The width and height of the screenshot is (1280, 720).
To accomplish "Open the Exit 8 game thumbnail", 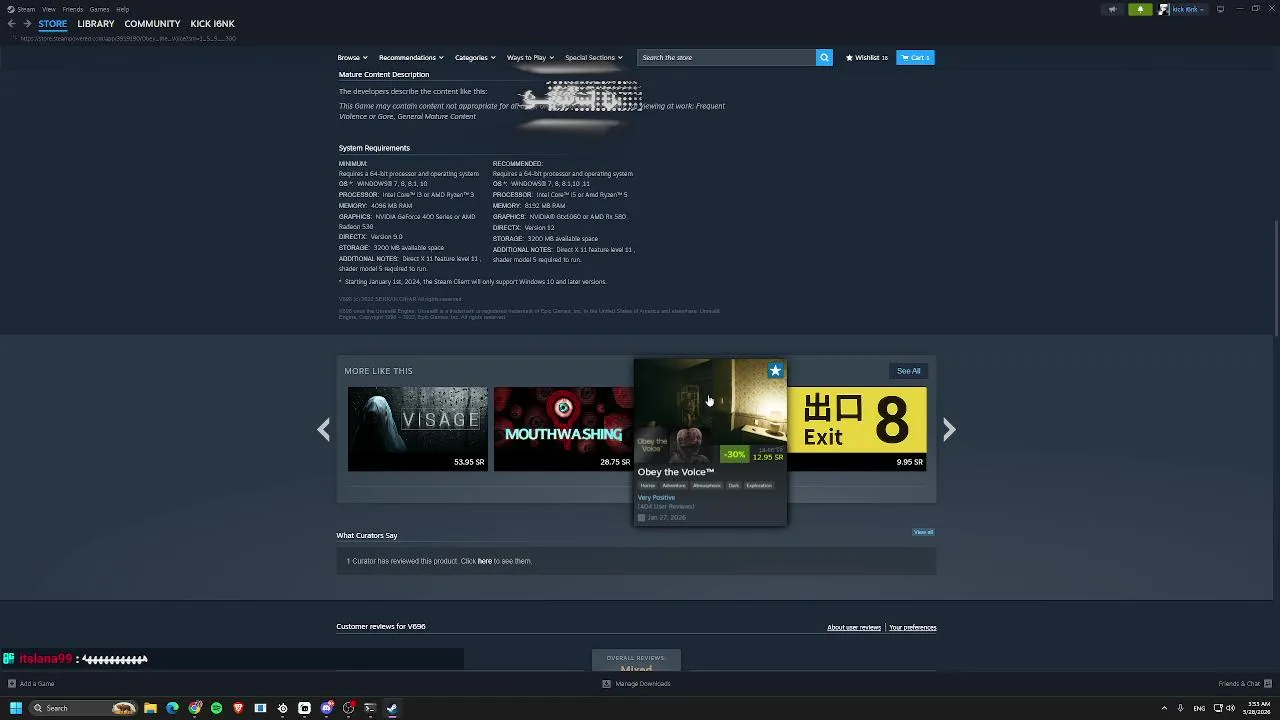I will tap(857, 429).
